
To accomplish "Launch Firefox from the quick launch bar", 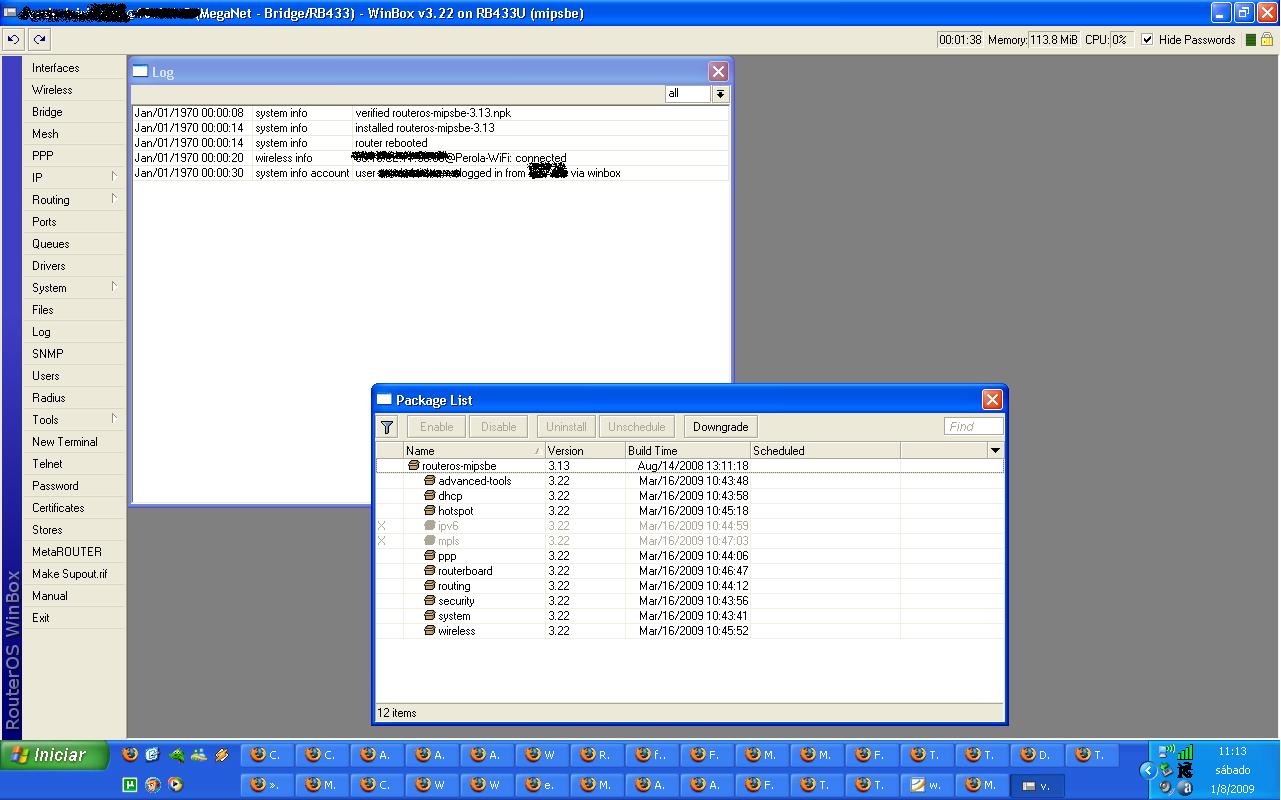I will click(130, 755).
